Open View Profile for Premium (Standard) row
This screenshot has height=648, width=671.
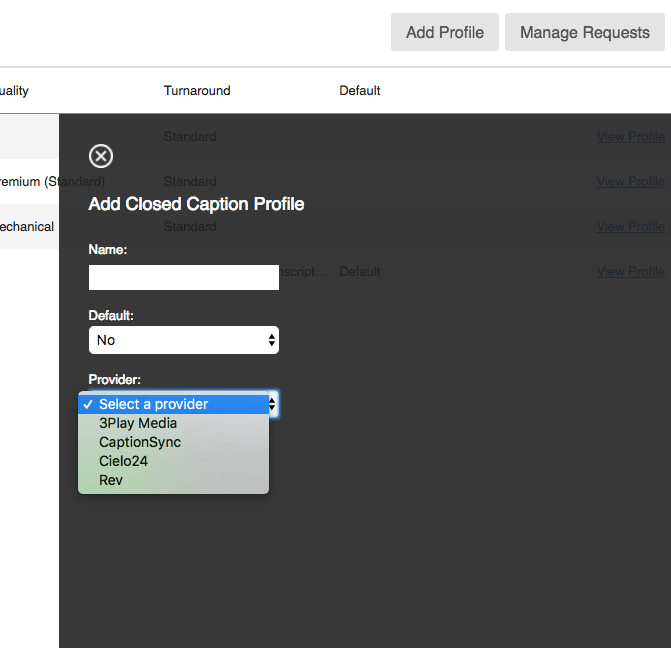point(630,182)
